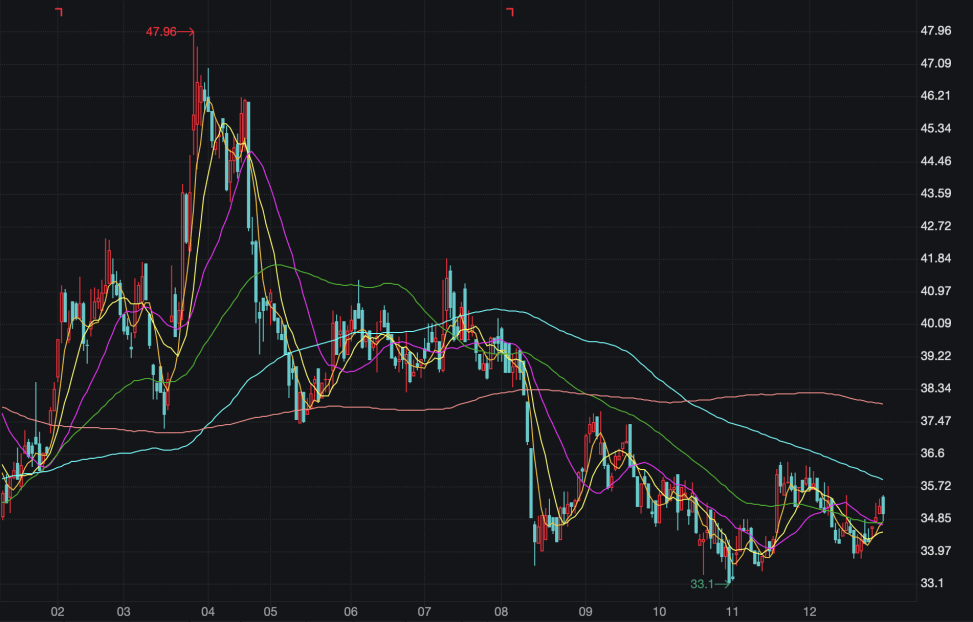The width and height of the screenshot is (973, 622).
Task: Select month 04 on the time axis
Action: tap(208, 610)
